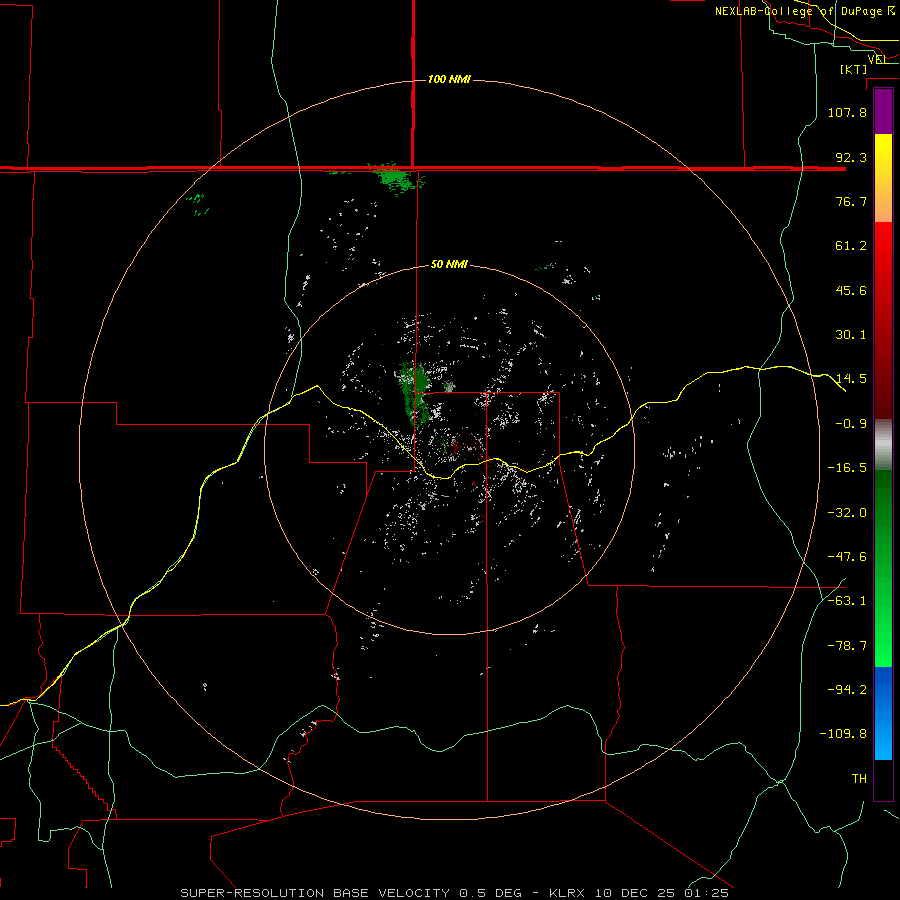Click the -47.6 value on the velocity scale
900x900 pixels.
[847, 557]
